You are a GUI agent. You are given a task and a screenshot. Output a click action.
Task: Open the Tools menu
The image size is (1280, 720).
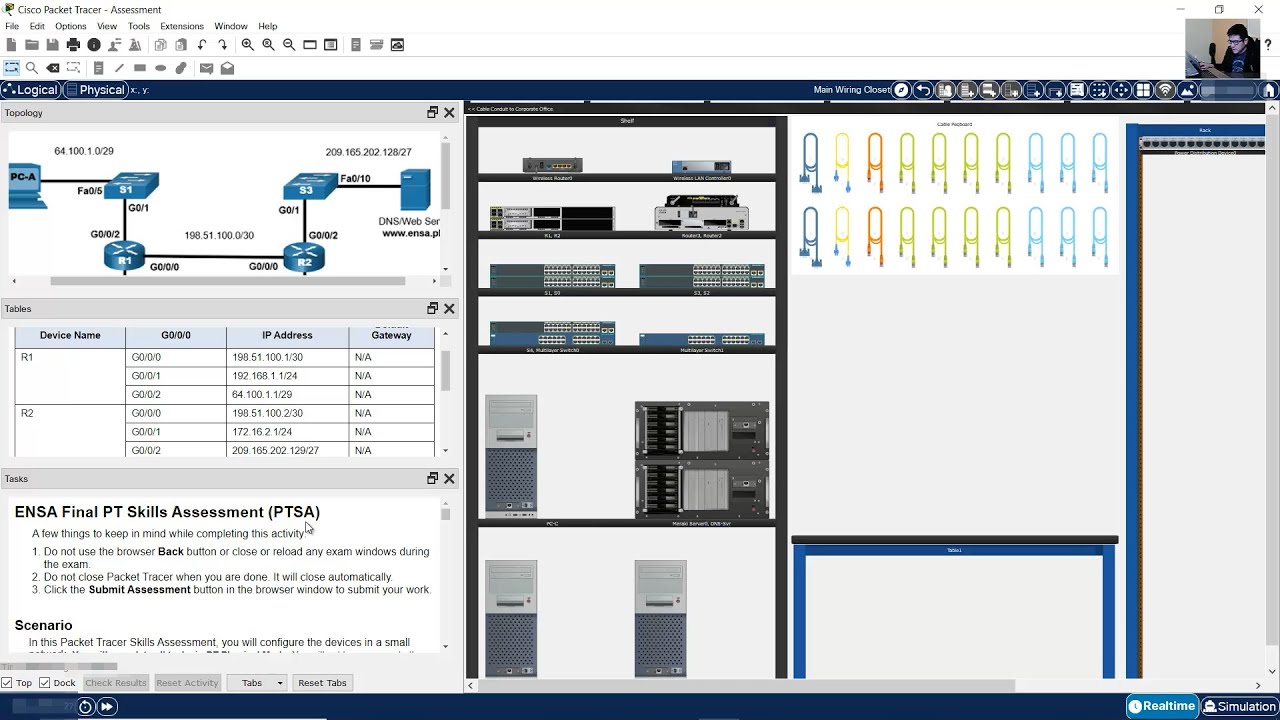[139, 26]
